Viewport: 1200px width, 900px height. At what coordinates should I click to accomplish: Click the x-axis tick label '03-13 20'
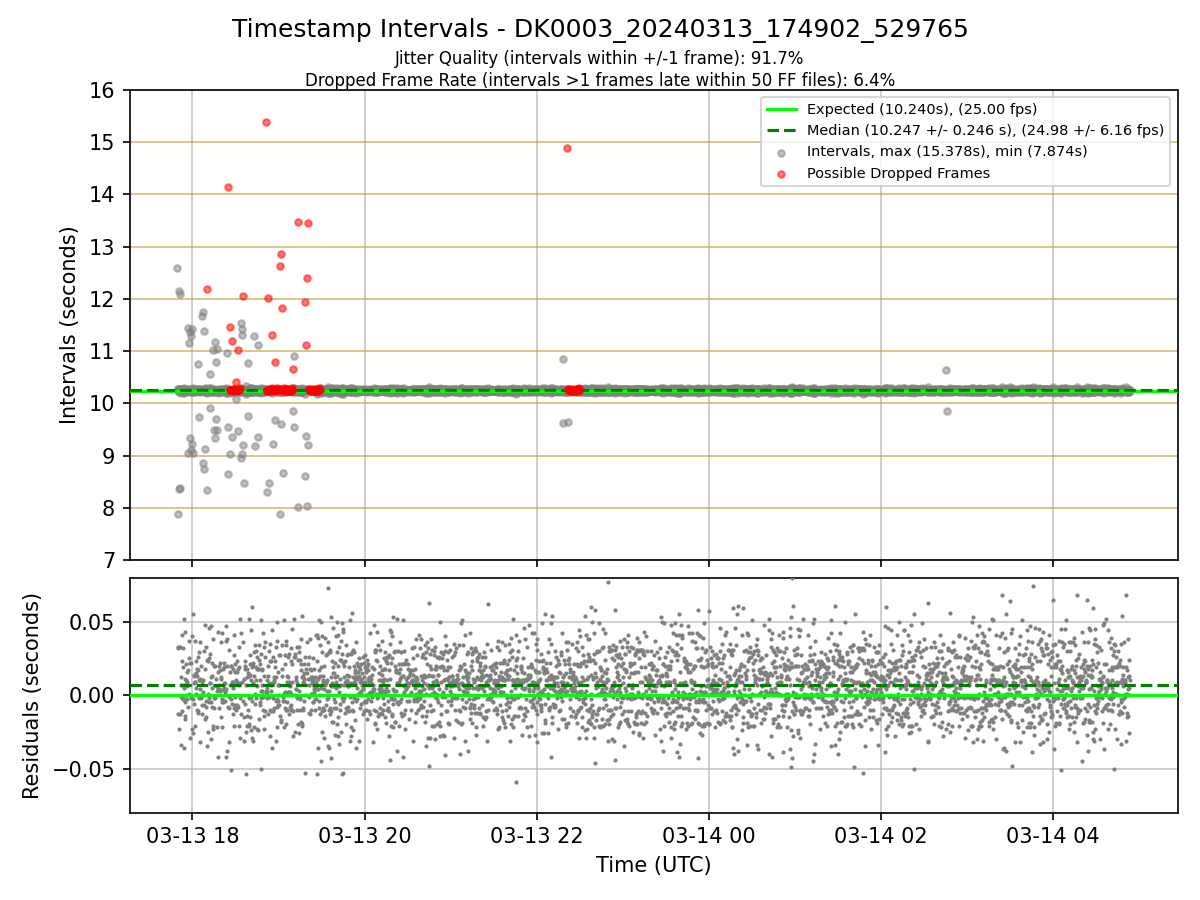click(x=364, y=834)
